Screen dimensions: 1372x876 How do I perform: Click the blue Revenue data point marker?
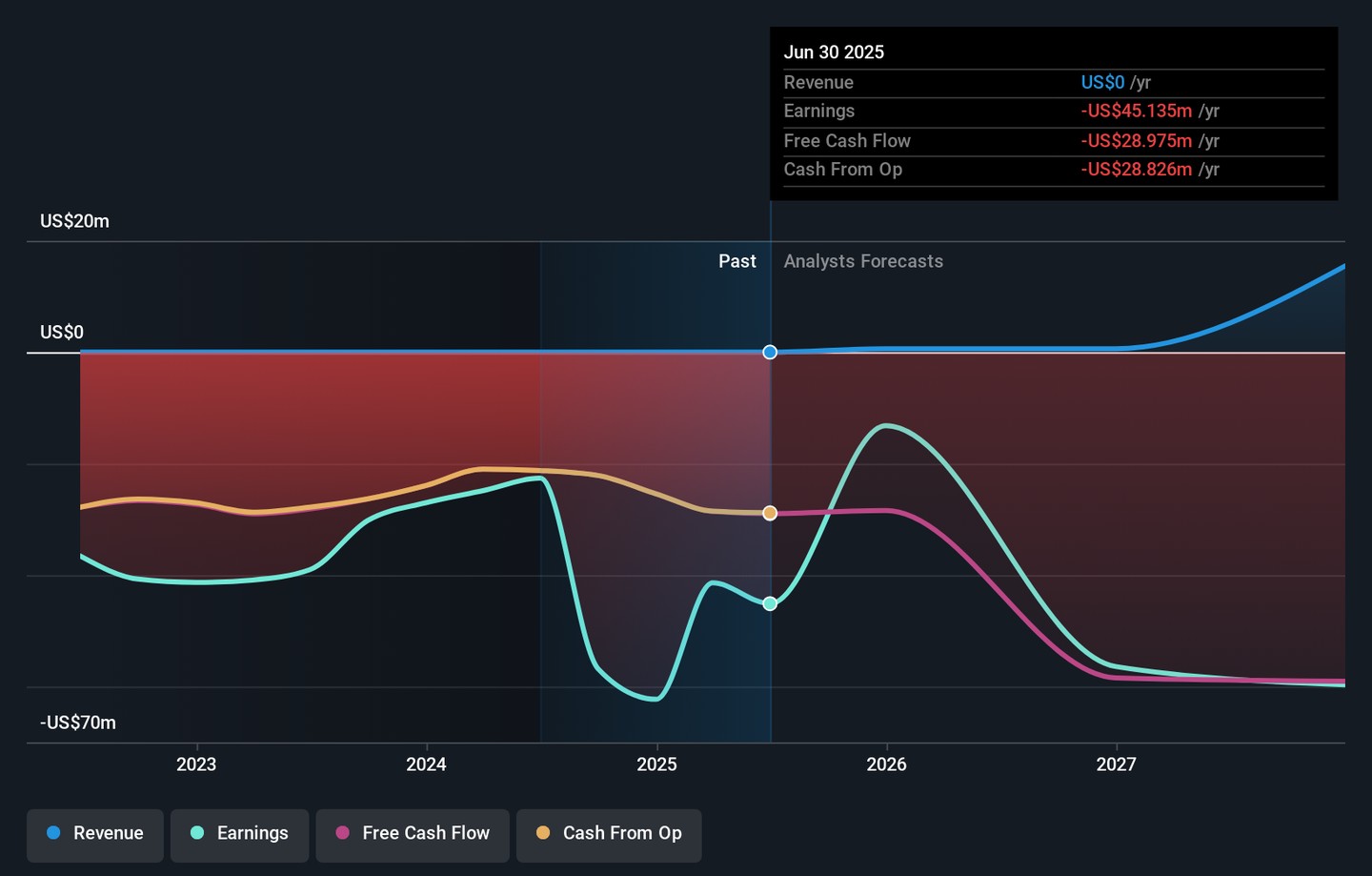[770, 353]
